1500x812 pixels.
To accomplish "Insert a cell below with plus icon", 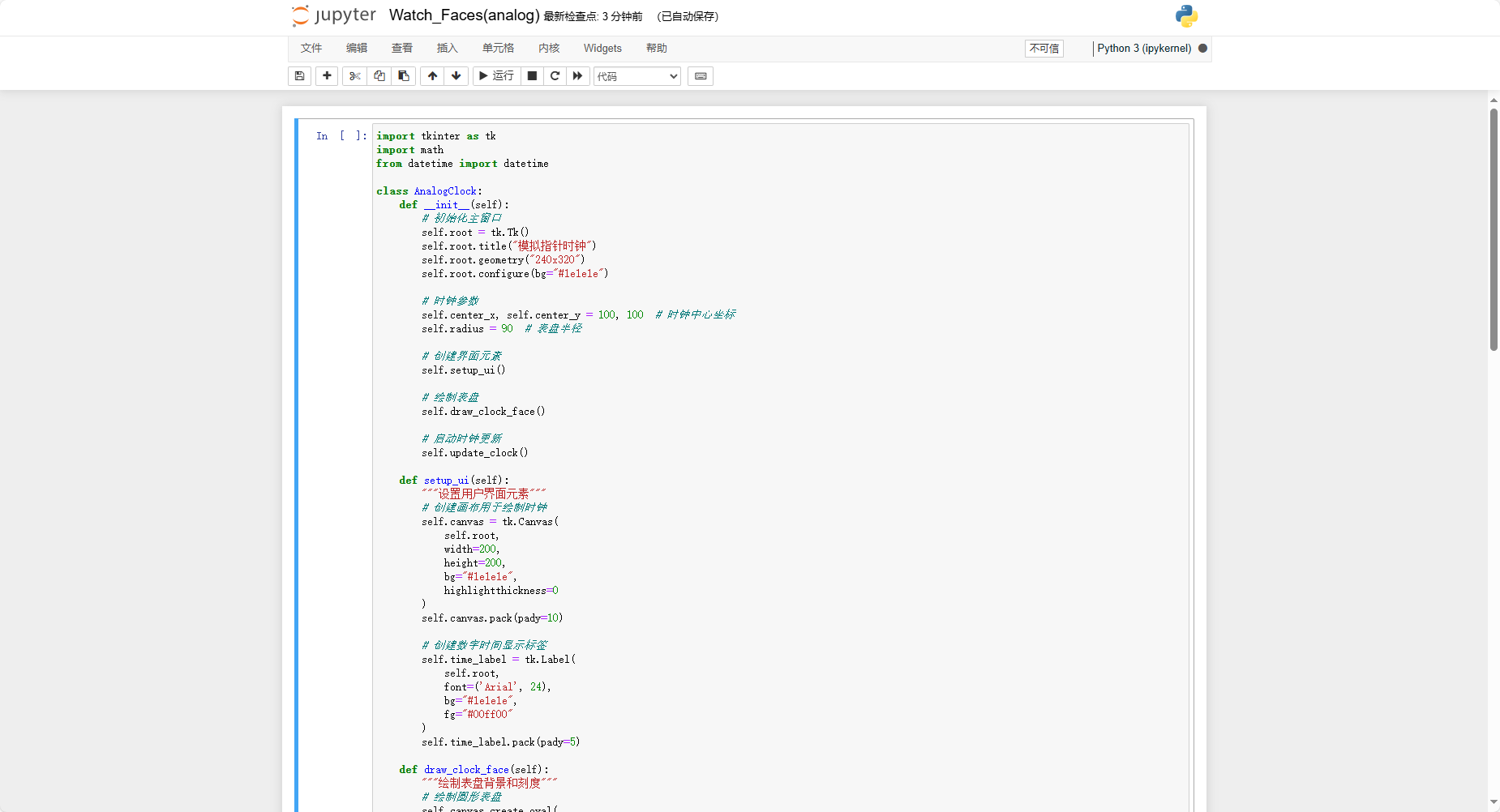I will (x=327, y=76).
